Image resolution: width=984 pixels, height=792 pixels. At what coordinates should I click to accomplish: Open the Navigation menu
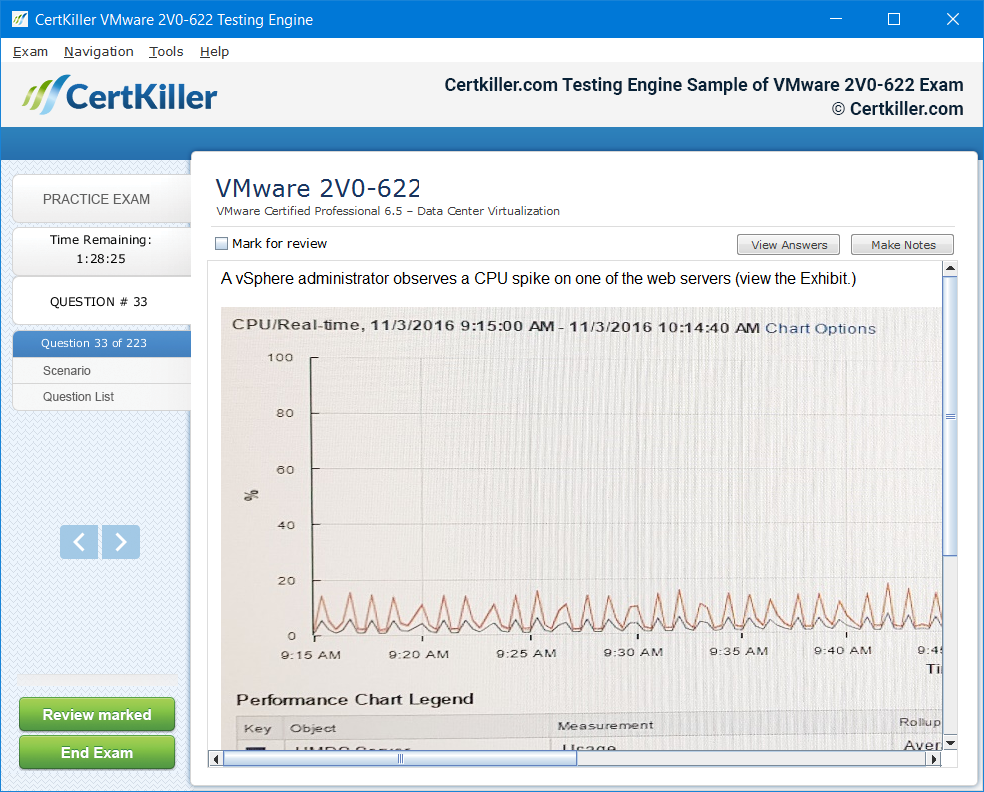point(99,51)
